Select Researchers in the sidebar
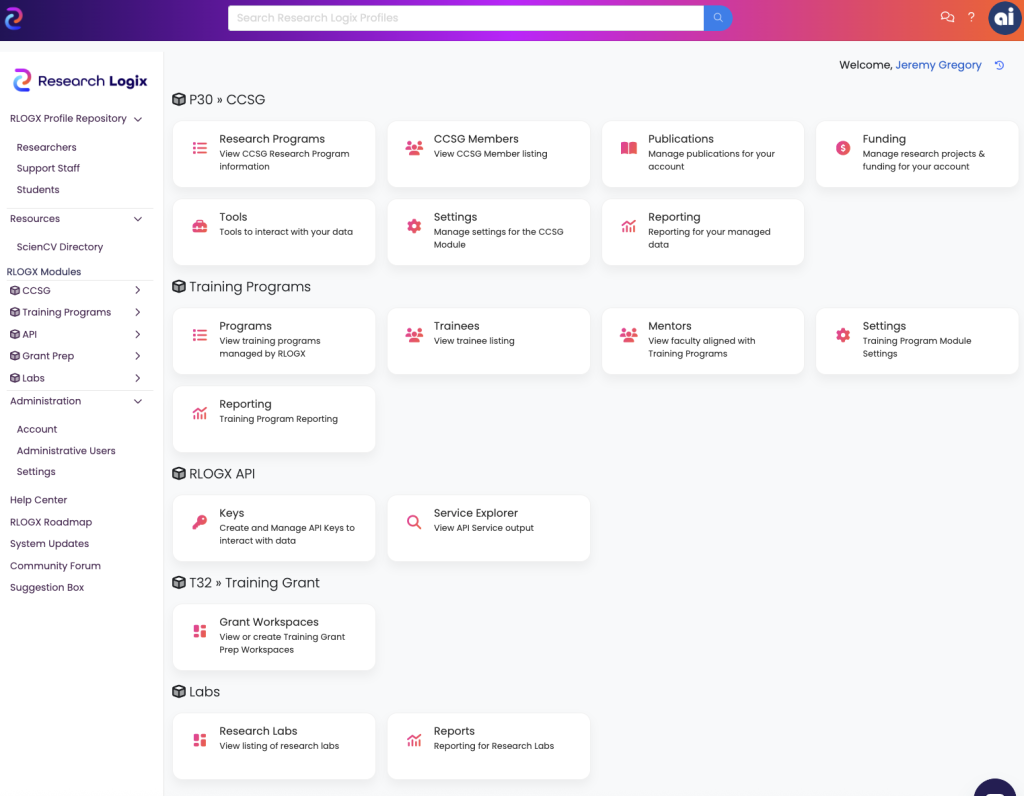This screenshot has width=1024, height=796. click(47, 147)
